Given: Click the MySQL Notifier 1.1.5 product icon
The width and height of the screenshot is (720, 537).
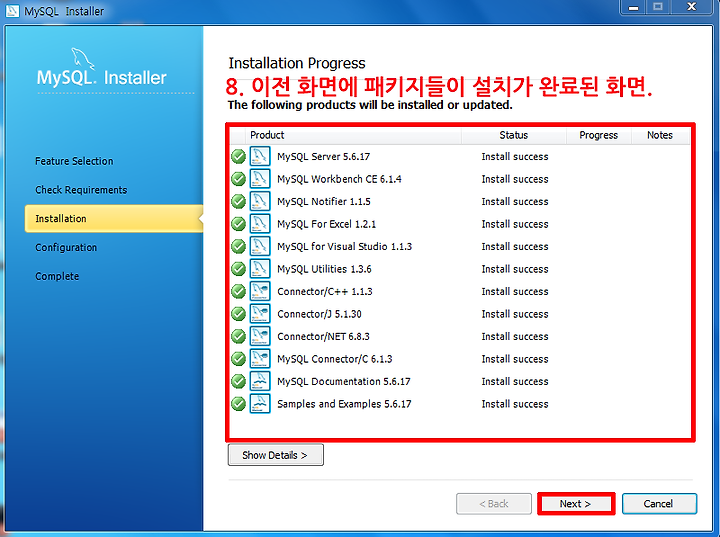Looking at the screenshot, I should [260, 201].
